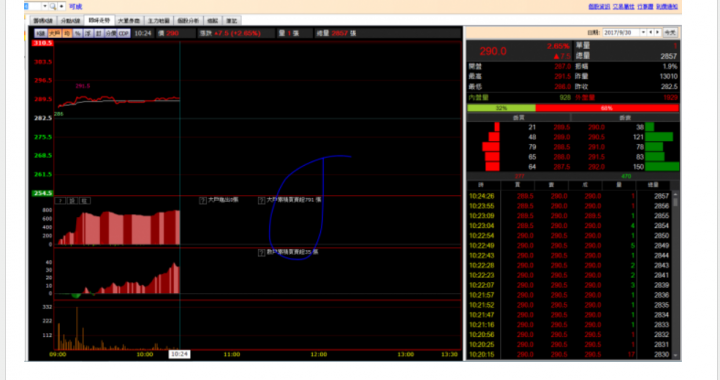
Task: Click the 13010 previous volume value
Action: pos(669,76)
